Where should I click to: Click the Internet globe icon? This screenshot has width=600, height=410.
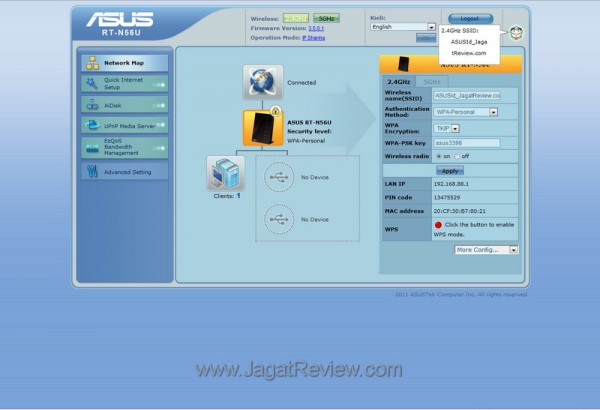263,82
